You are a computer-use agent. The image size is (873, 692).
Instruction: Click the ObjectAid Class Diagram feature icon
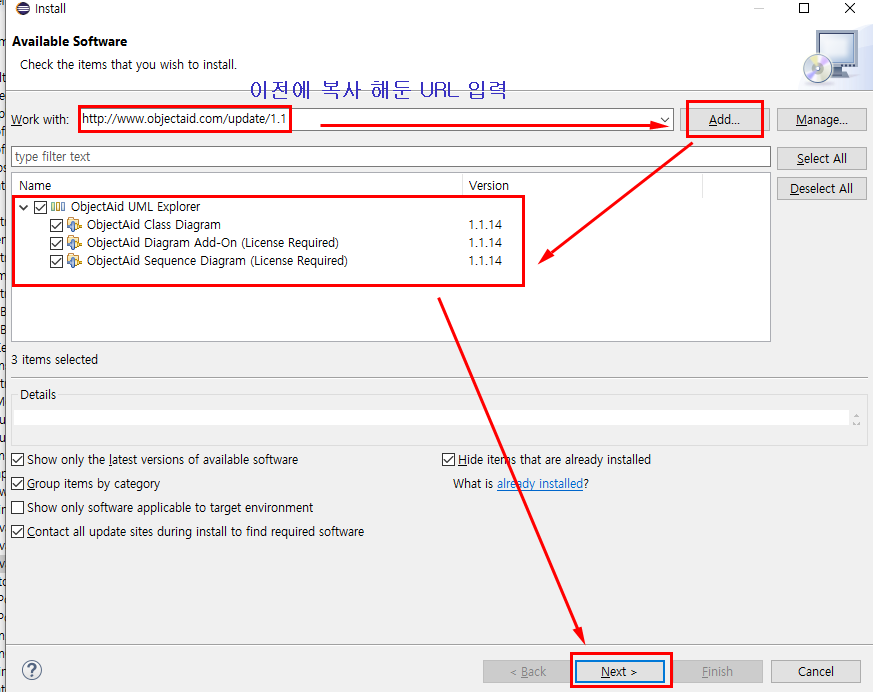pyautogui.click(x=74, y=225)
